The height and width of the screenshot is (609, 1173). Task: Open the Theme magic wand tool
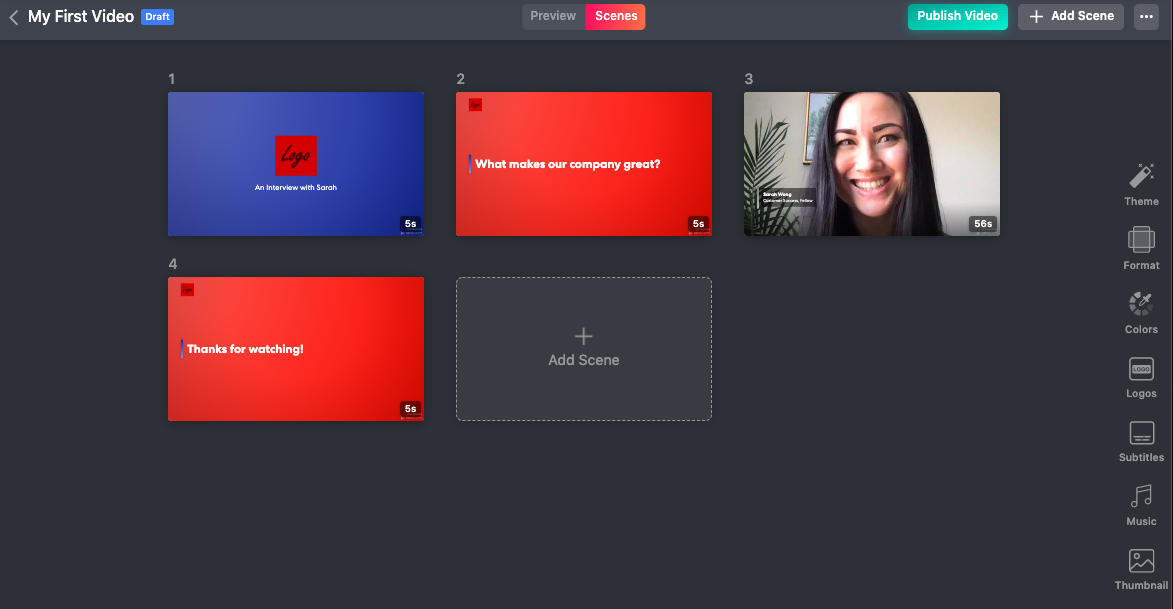point(1141,185)
